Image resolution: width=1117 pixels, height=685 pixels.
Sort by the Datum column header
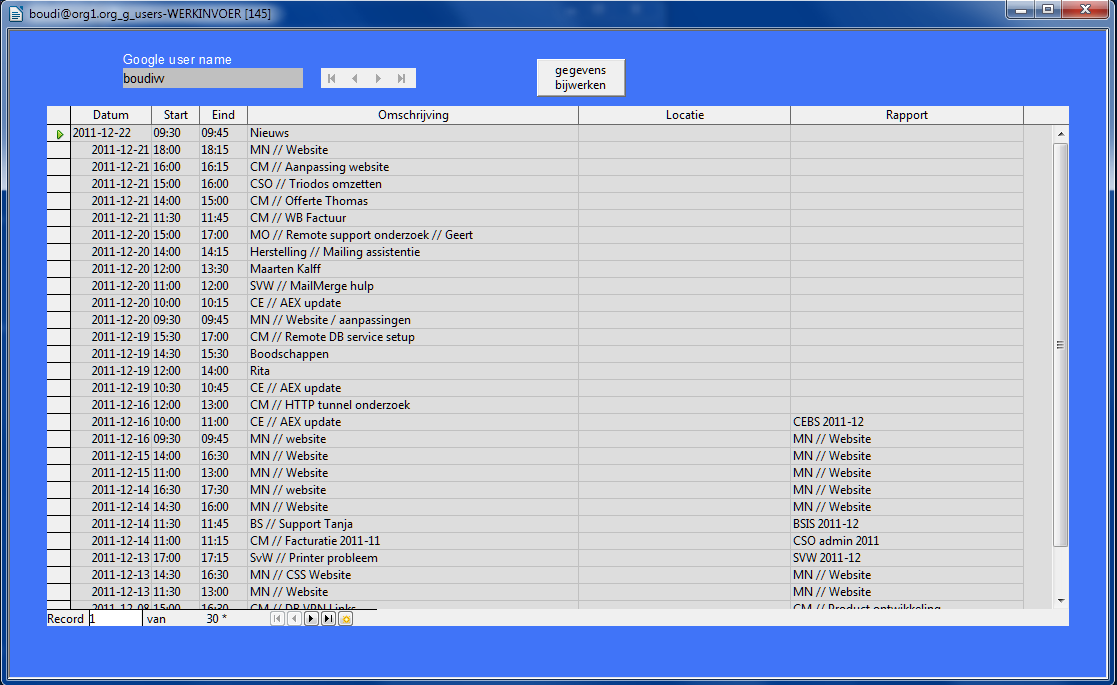tap(110, 115)
